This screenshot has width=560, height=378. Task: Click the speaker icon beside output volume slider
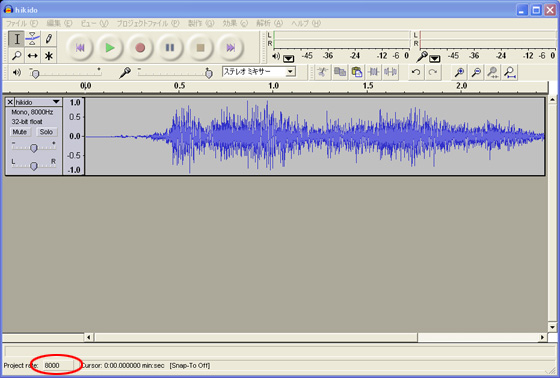tap(16, 73)
